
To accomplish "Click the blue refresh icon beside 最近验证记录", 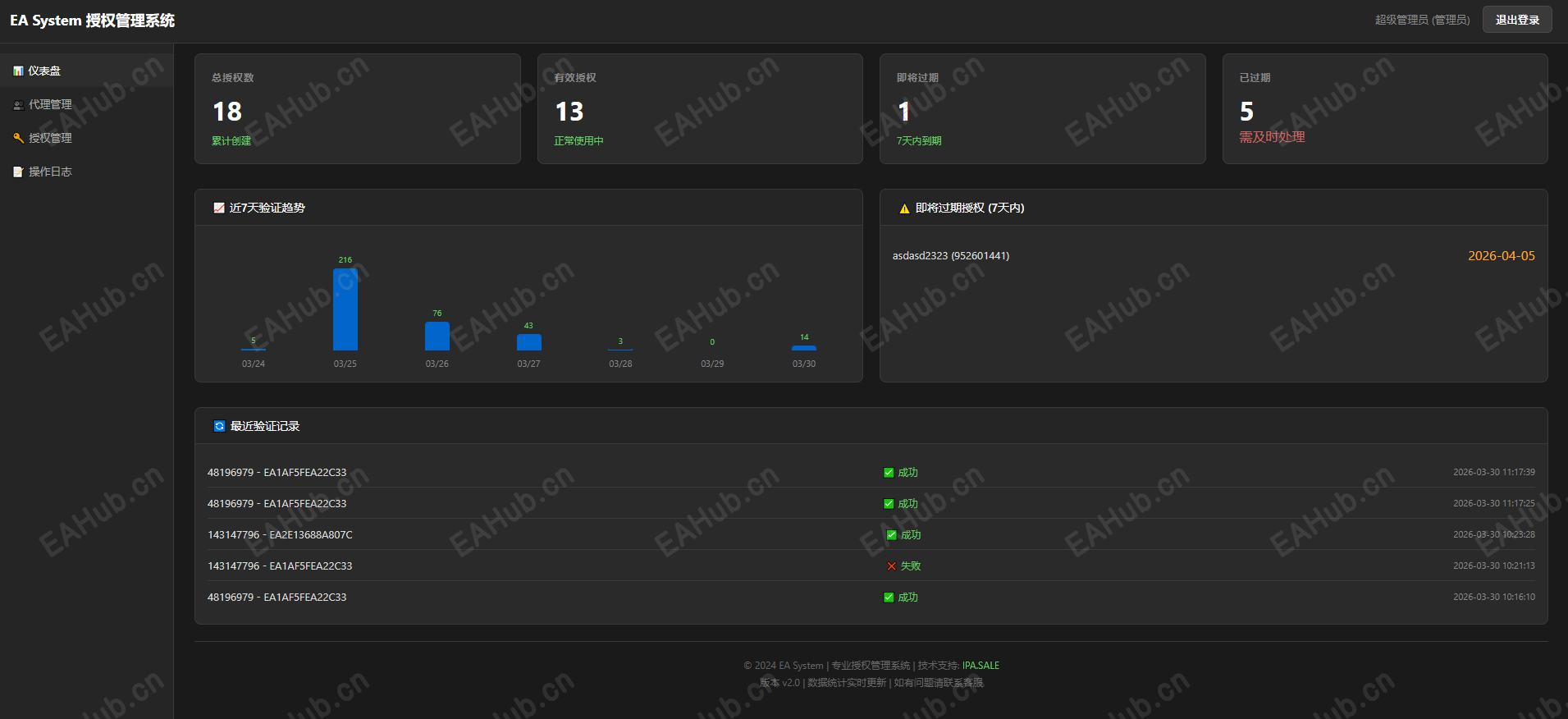I will [x=219, y=426].
